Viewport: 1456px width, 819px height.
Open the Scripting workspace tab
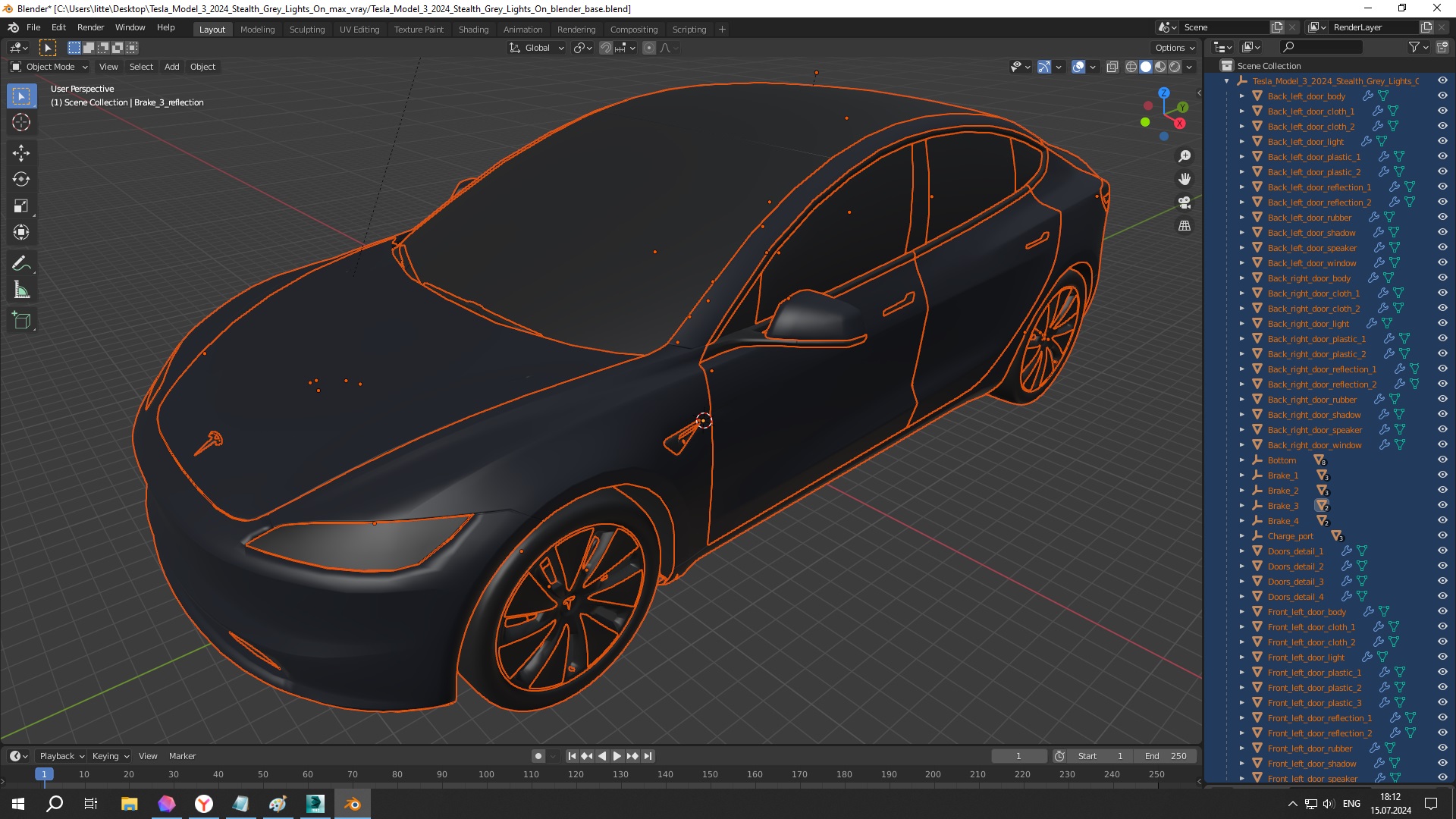(x=689, y=30)
